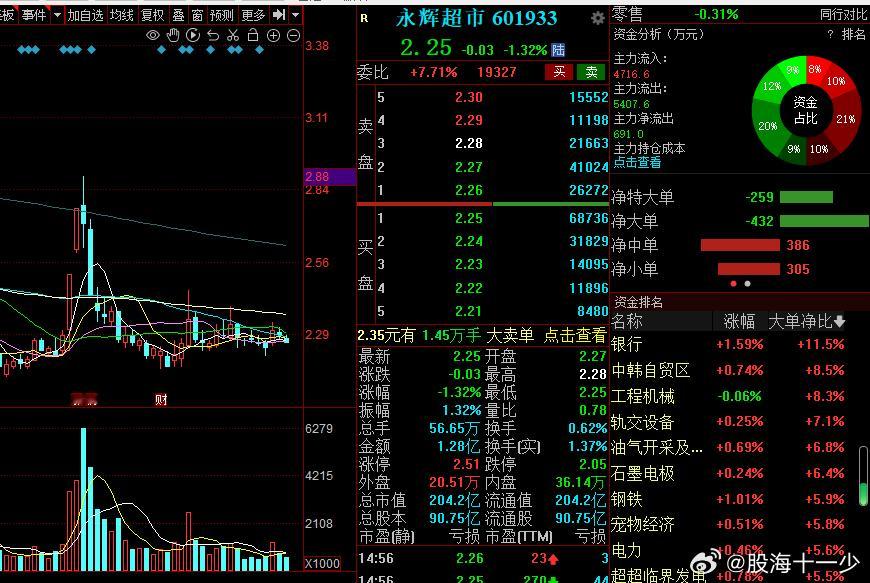Image resolution: width=870 pixels, height=583 pixels.
Task: Select the 银行 sector row
Action: (727, 344)
